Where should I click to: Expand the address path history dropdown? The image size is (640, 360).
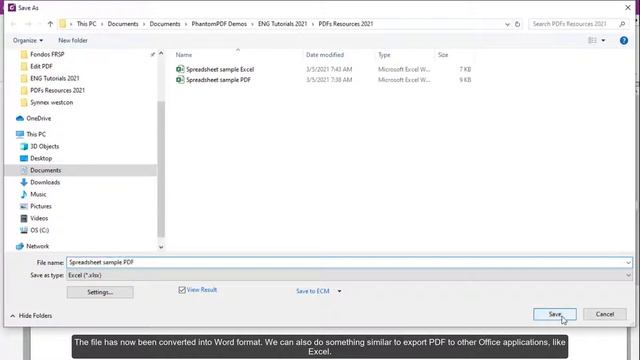[507, 24]
